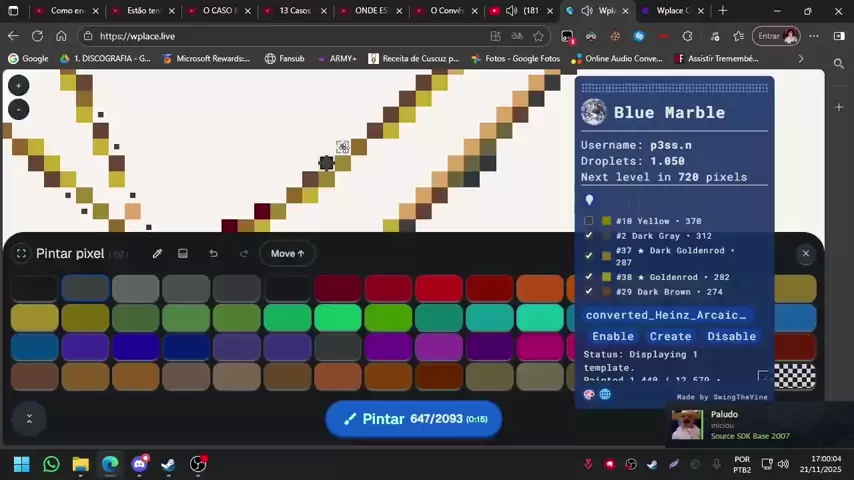Open the palette icon at Blue Marble bottom
Viewport: 854px width, 480px height.
tap(589, 394)
